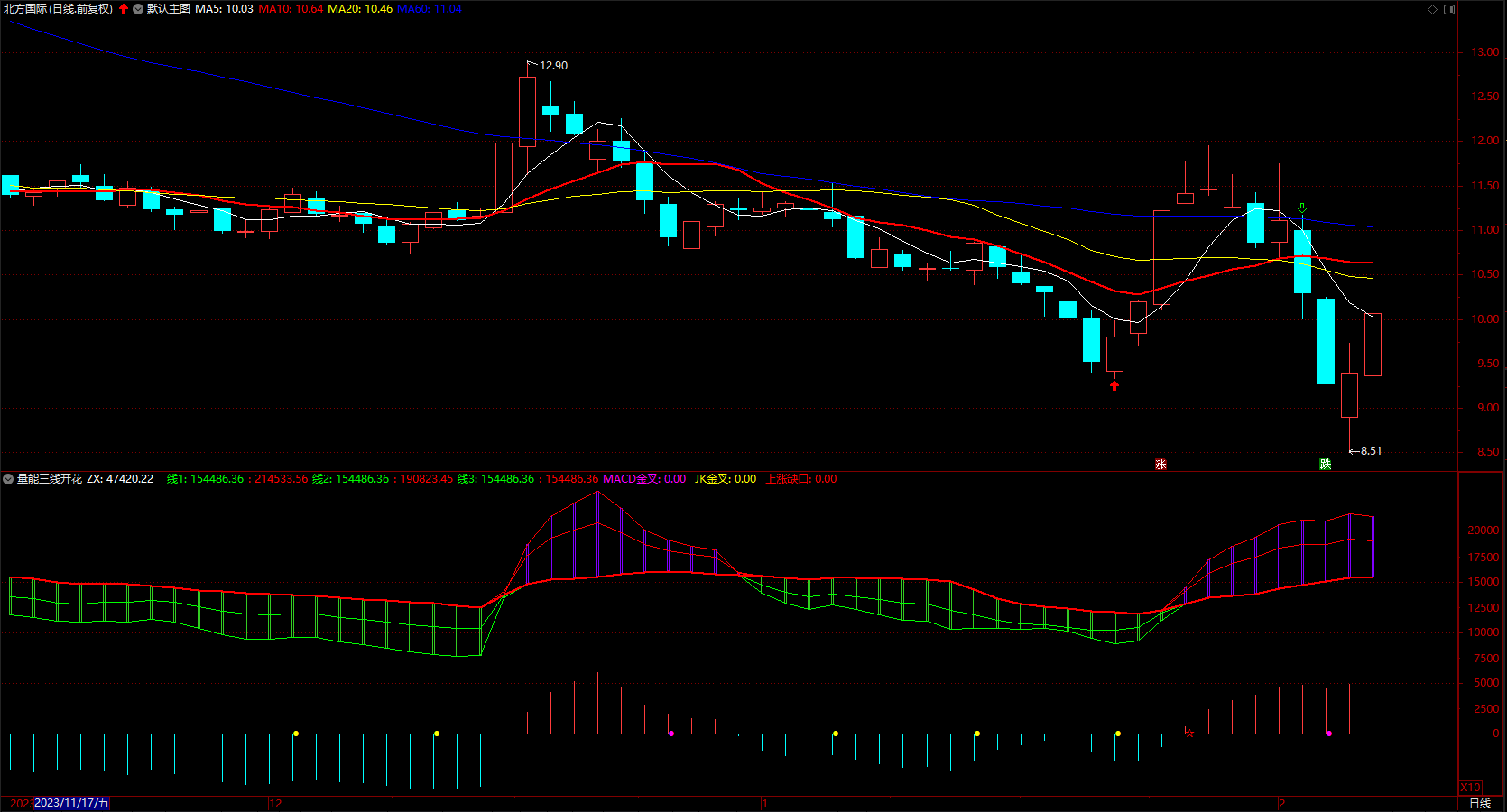
Task: Click the red up arrow beside 北方国际 title
Action: click(124, 9)
